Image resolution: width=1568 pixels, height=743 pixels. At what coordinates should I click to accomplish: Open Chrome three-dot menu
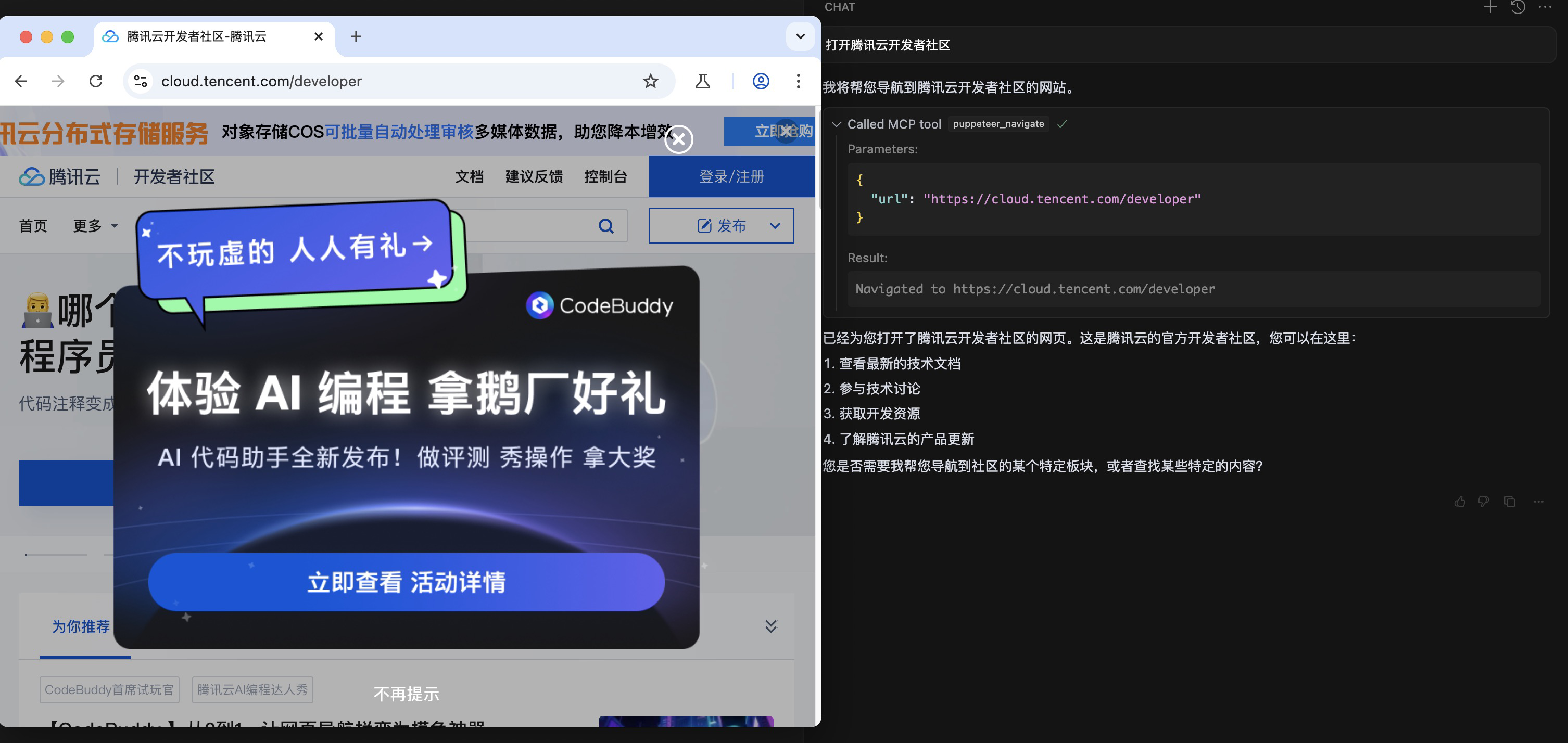[x=798, y=81]
